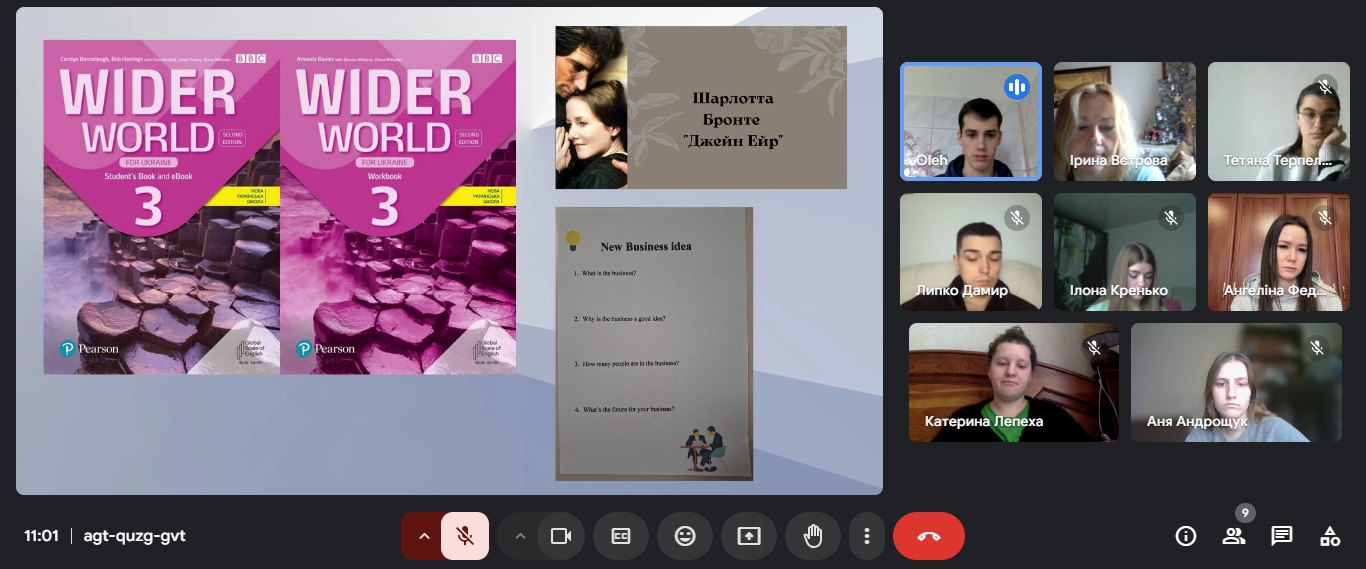
Task: Turn on closed captions
Action: pyautogui.click(x=621, y=536)
